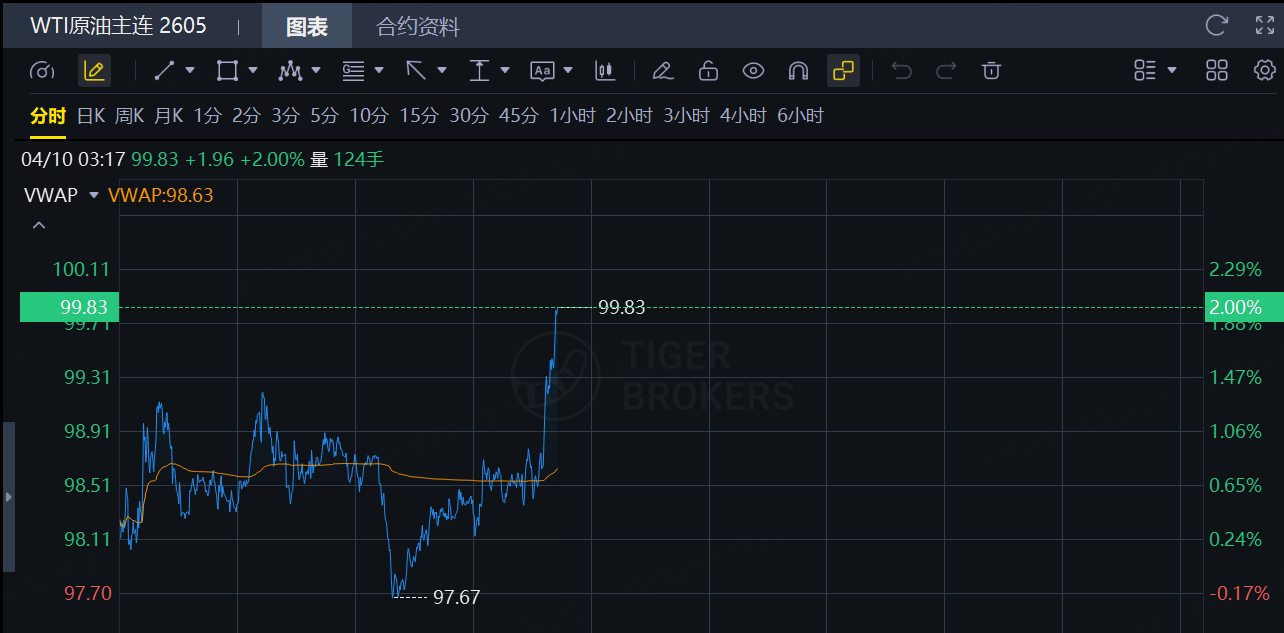Screen dimensions: 1284x633
Task: Click the candlestick chart type icon
Action: coord(604,71)
